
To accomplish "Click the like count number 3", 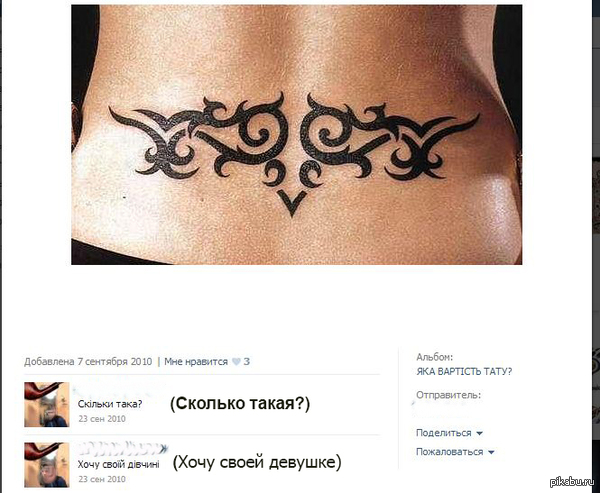I will 246,361.
